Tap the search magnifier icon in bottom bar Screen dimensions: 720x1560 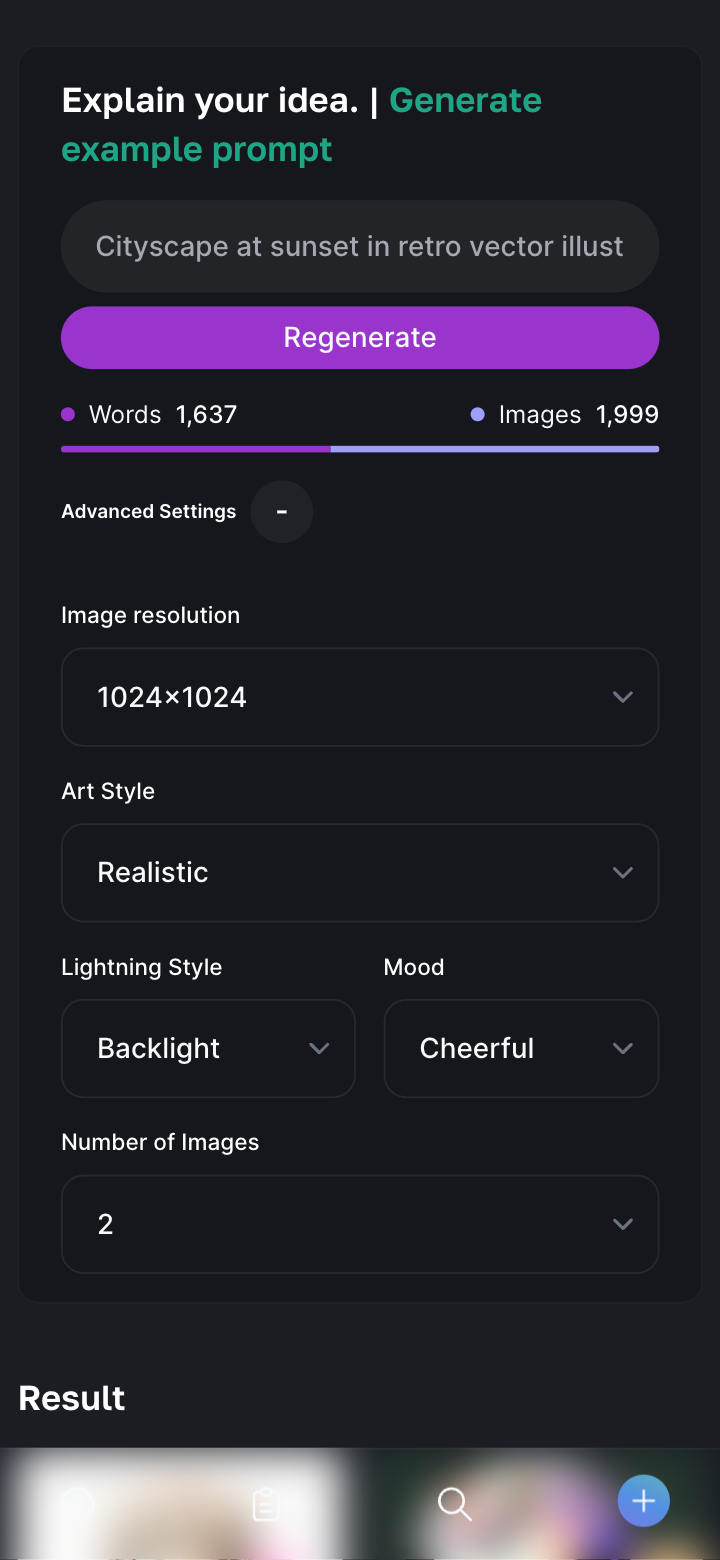point(455,1503)
